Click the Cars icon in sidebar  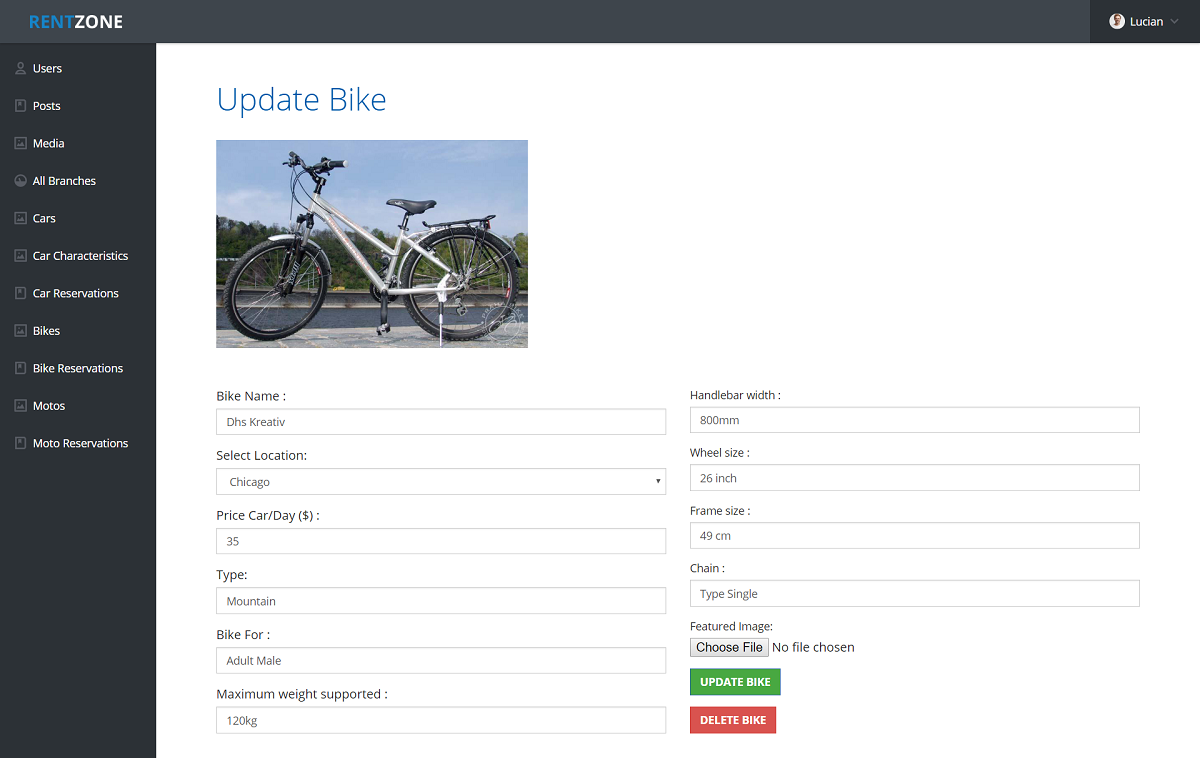tap(20, 219)
